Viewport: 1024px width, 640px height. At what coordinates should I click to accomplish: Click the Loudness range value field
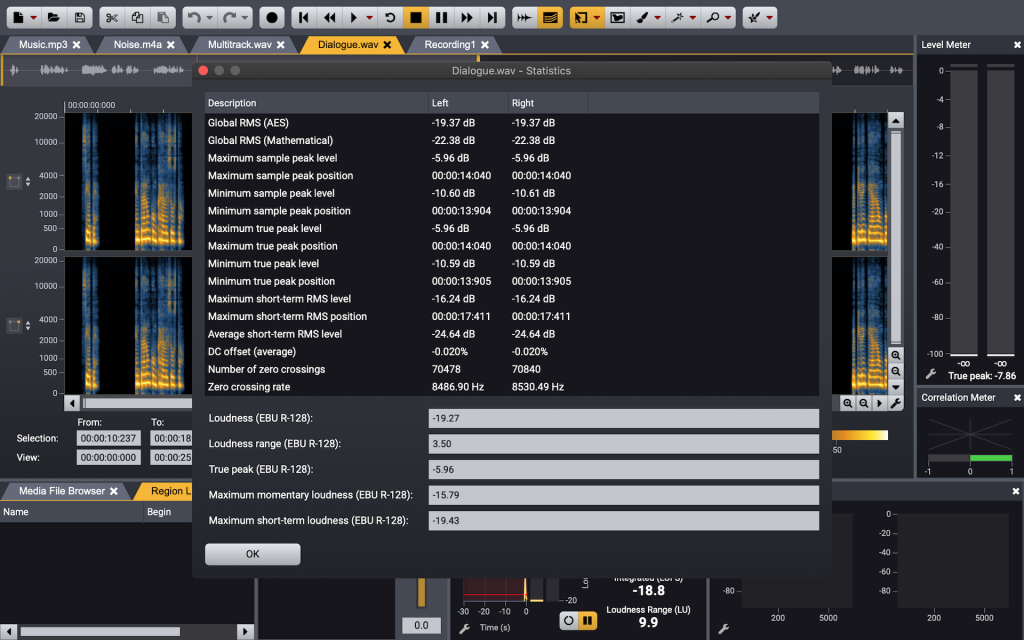(x=623, y=444)
